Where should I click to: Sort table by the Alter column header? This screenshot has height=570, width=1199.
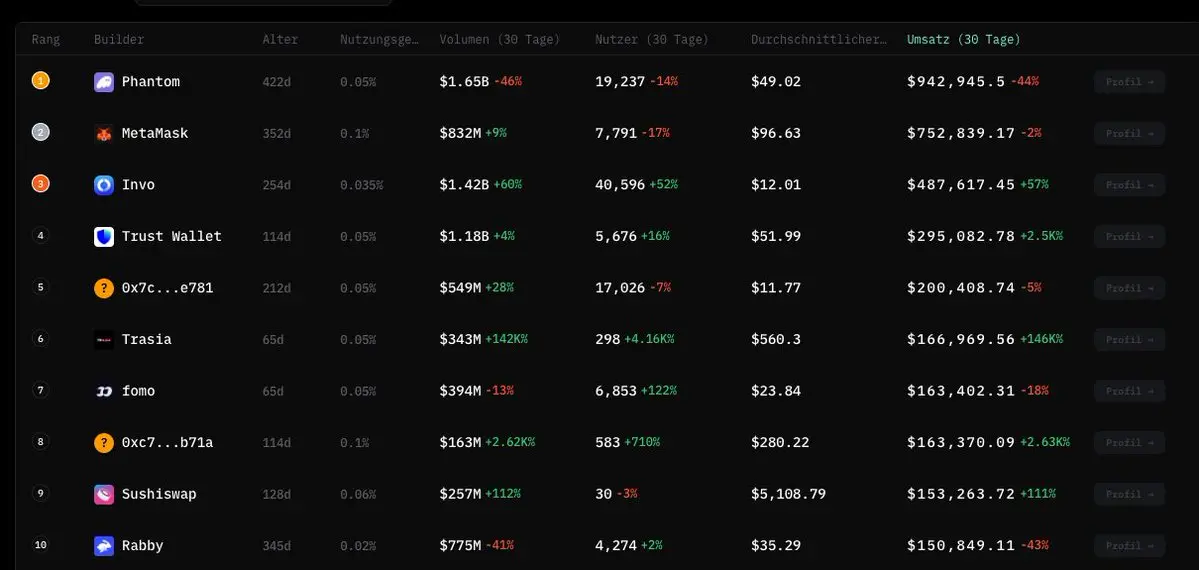click(280, 39)
